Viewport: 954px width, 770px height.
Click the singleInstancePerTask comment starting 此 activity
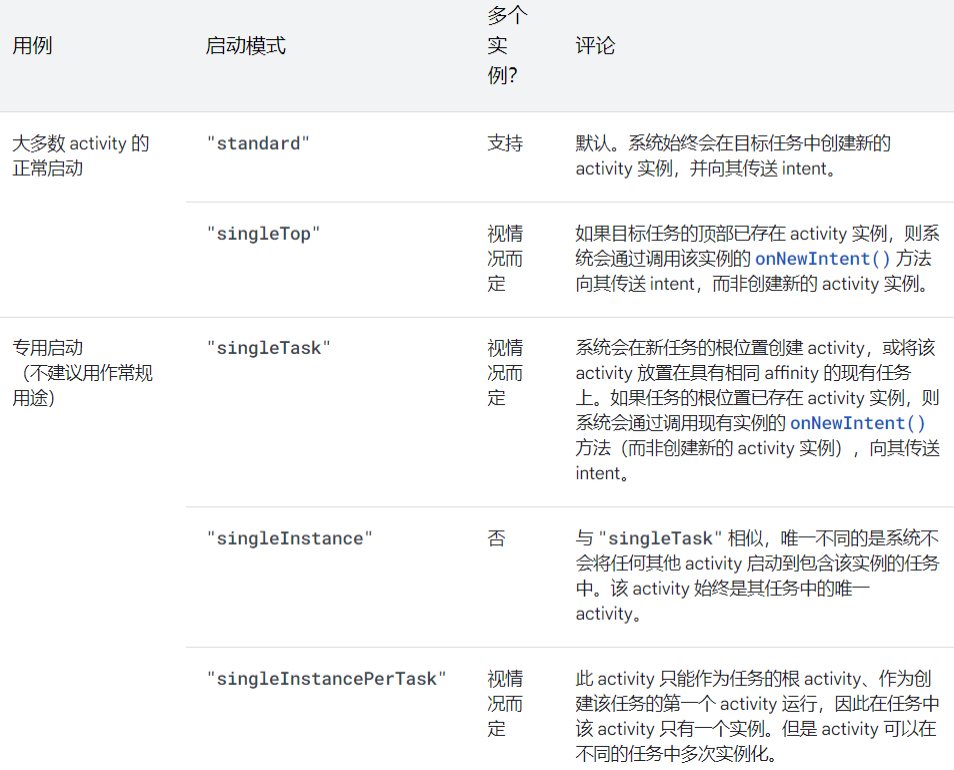coord(757,716)
